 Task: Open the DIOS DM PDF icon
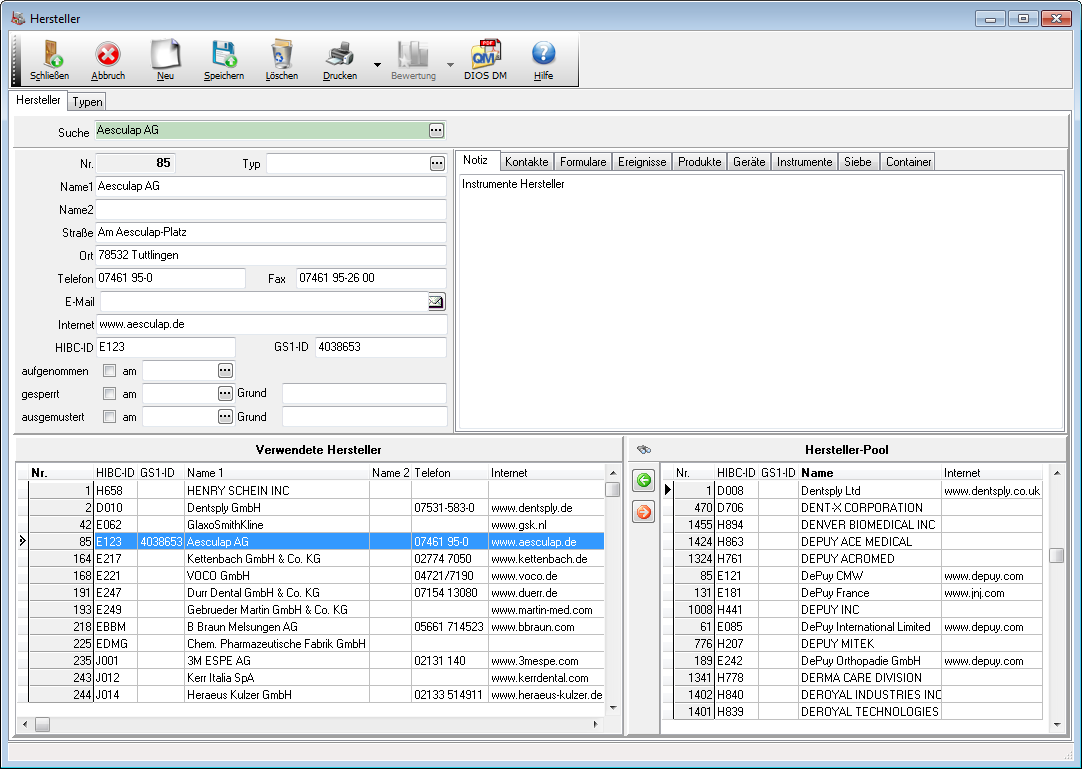(x=485, y=54)
